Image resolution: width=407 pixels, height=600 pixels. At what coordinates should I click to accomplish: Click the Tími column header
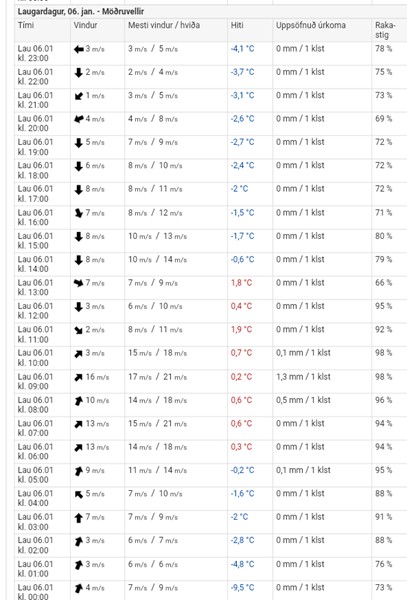coord(26,25)
